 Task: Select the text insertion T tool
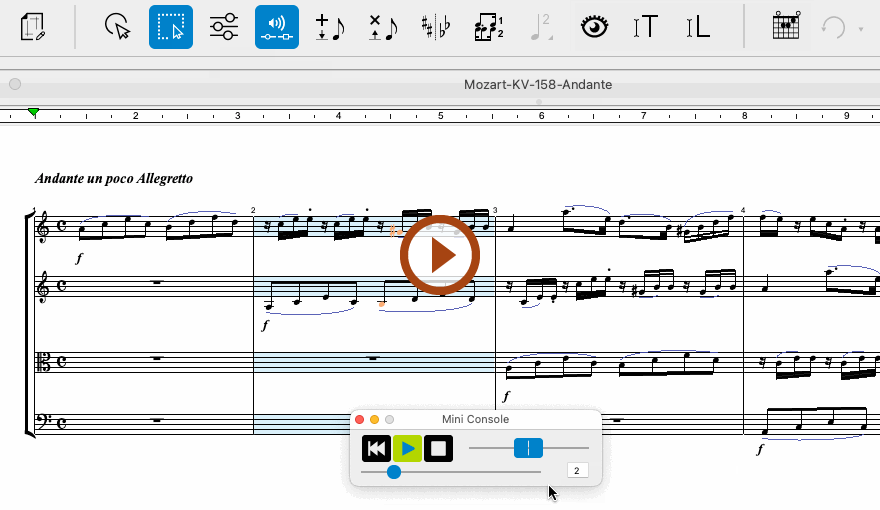pyautogui.click(x=645, y=27)
